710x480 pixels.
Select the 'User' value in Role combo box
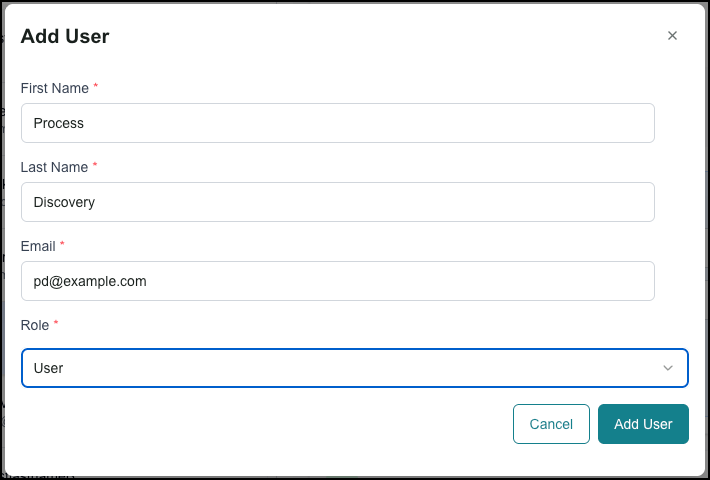[x=48, y=368]
